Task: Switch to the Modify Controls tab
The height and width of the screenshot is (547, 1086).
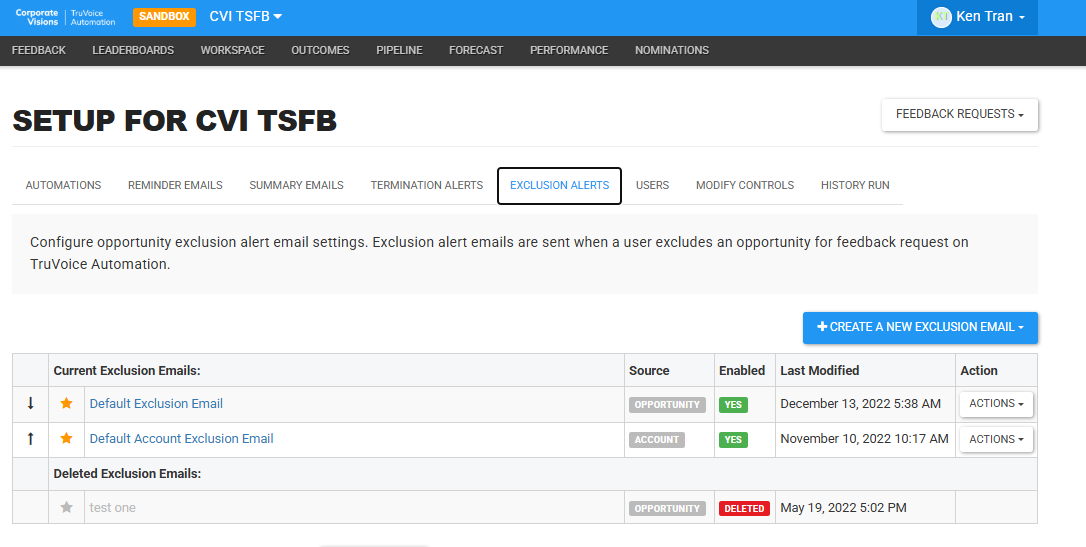Action: (745, 186)
